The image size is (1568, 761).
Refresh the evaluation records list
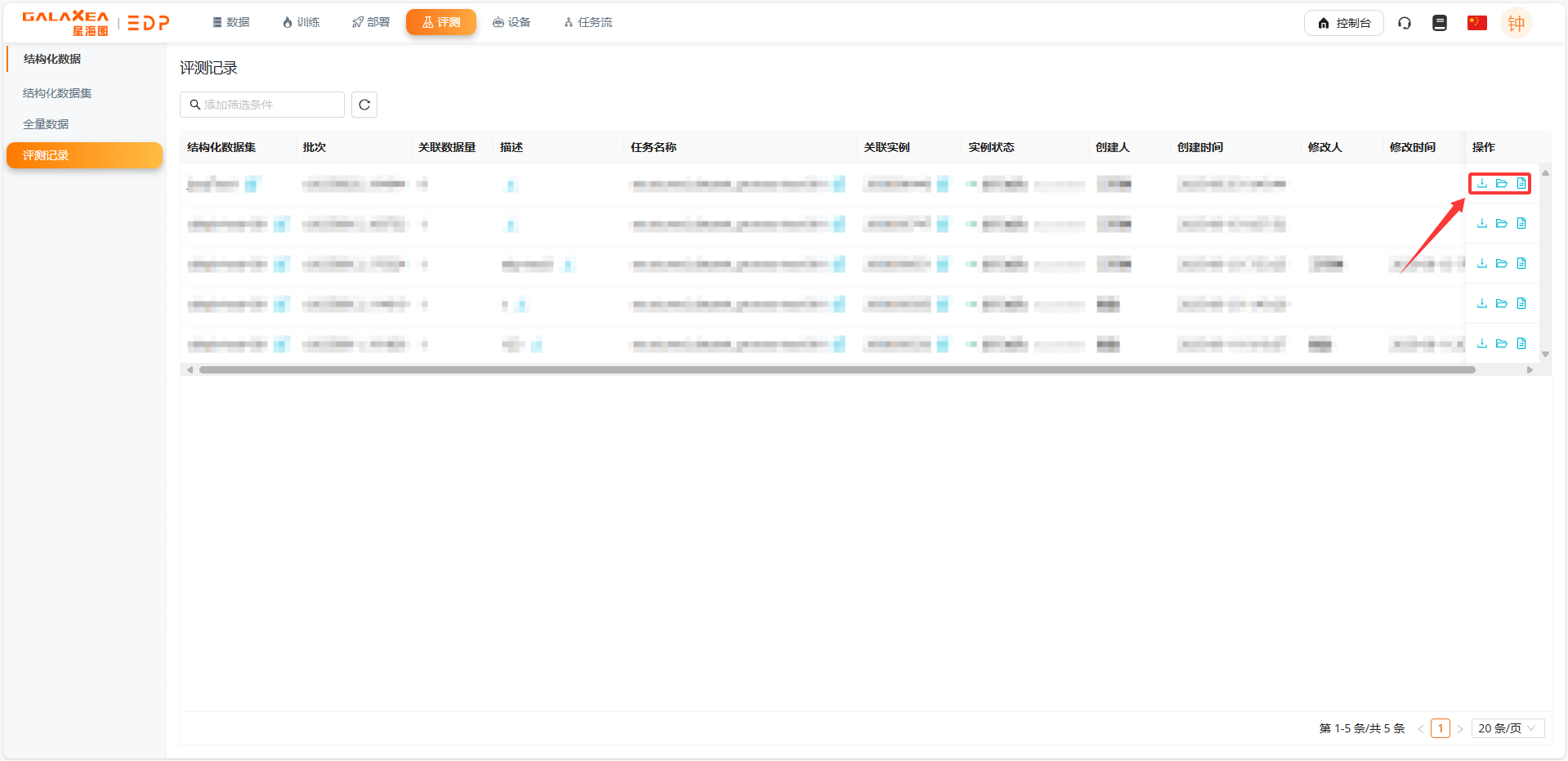pyautogui.click(x=364, y=105)
